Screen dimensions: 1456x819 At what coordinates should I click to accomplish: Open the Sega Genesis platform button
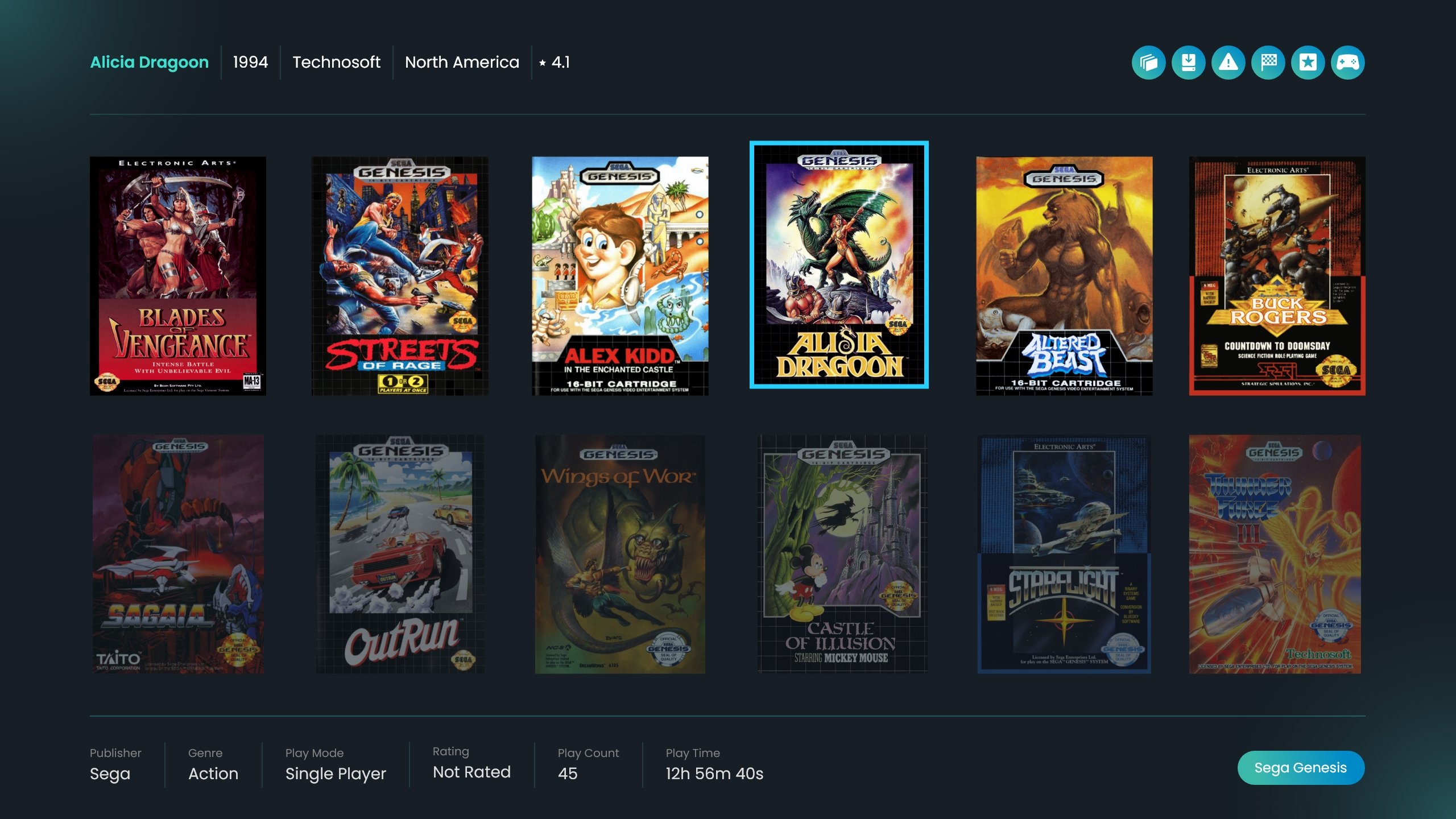click(x=1301, y=768)
